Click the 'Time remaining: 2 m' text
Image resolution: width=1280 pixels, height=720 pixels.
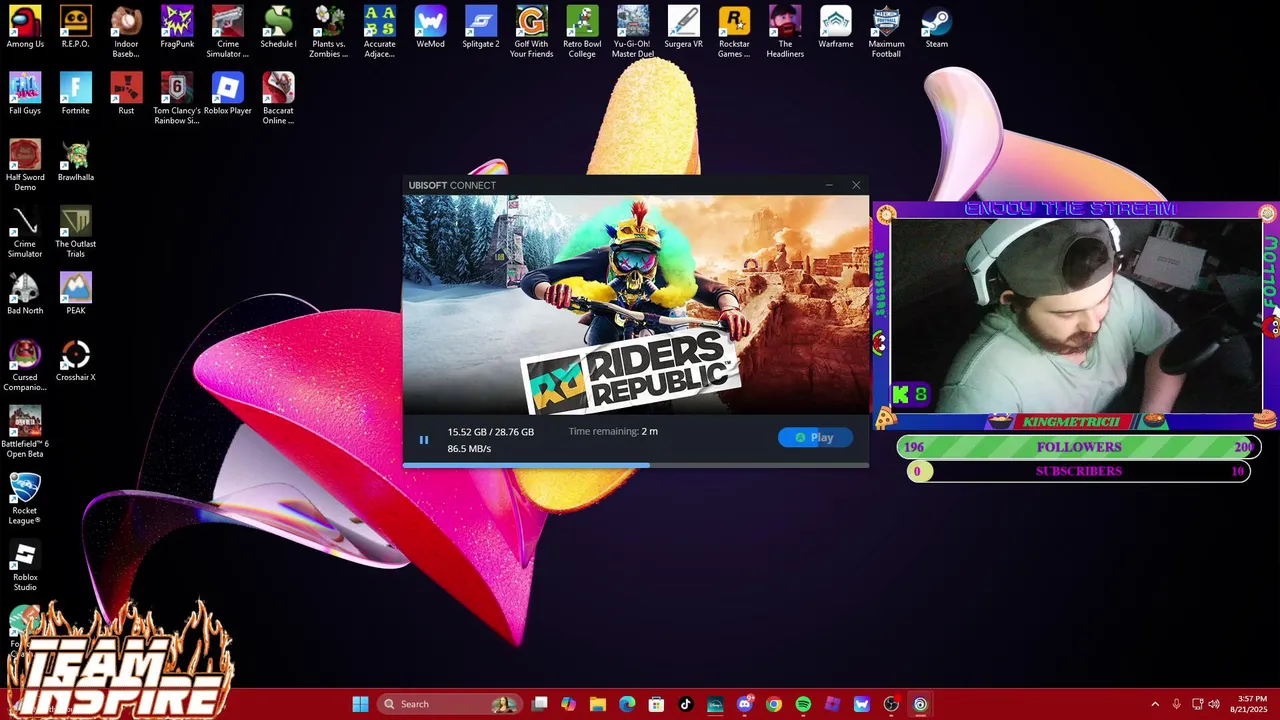[x=613, y=431]
